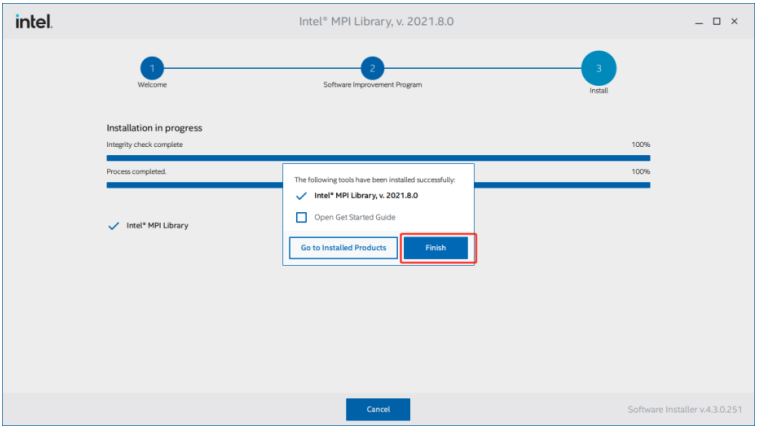
Task: Click the Finish button
Action: pos(435,248)
